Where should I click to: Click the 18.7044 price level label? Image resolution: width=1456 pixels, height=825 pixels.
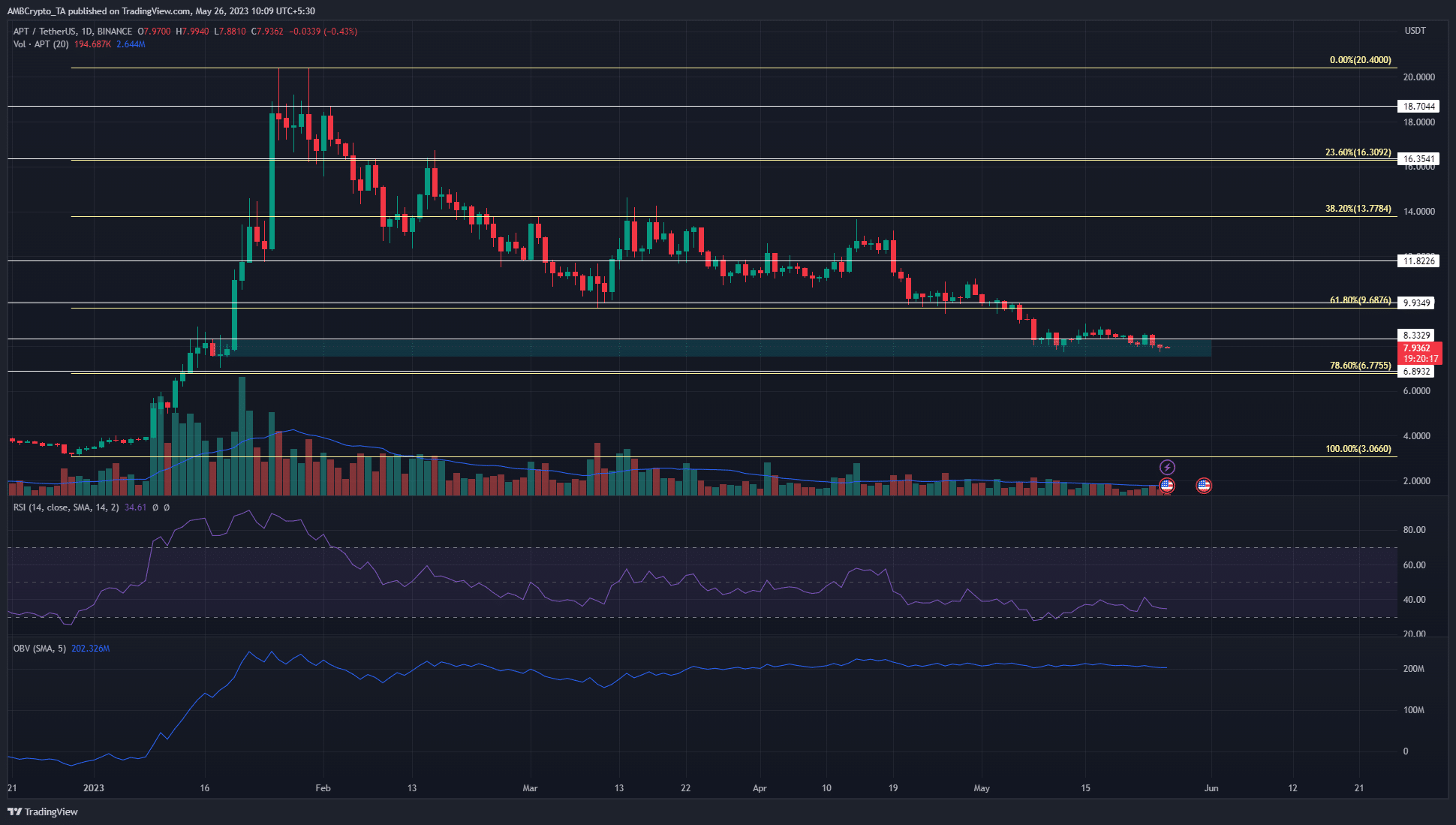point(1419,107)
